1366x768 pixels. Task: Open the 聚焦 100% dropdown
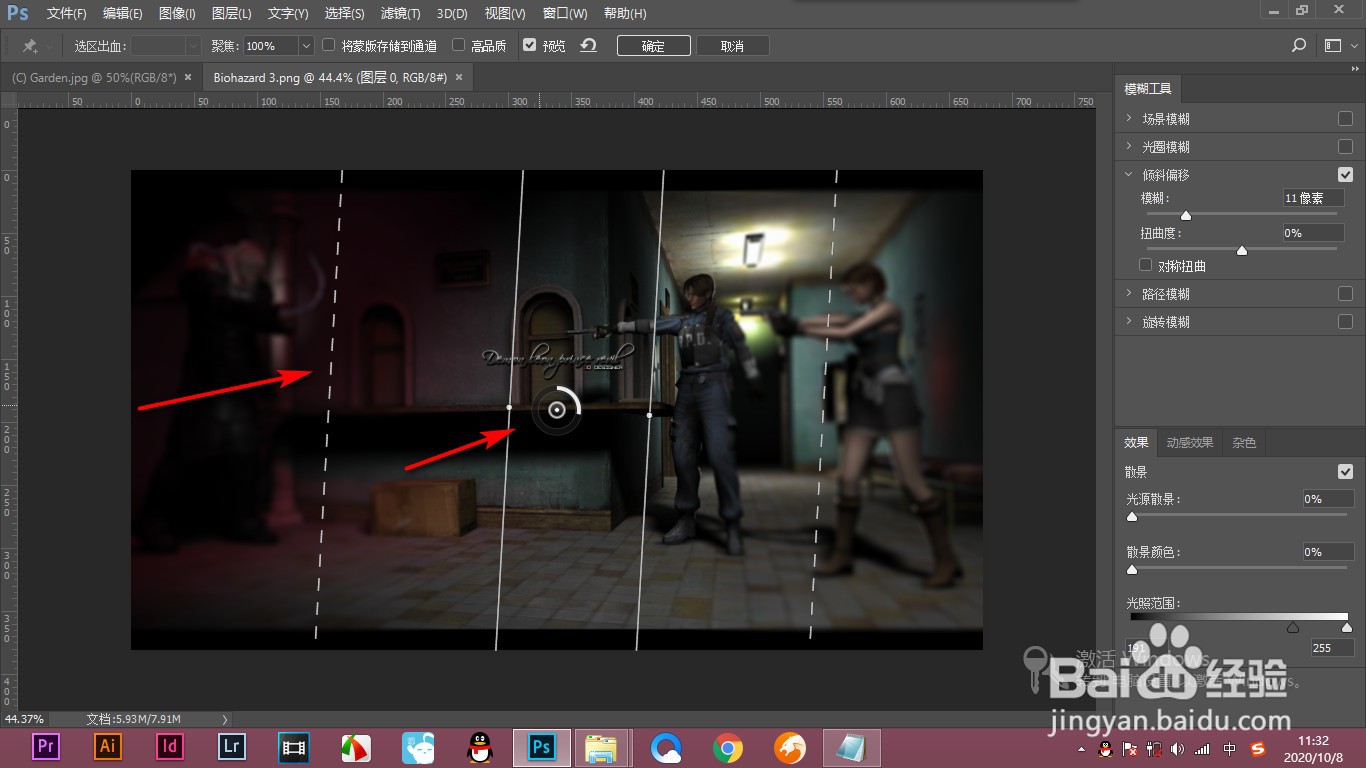pos(306,46)
